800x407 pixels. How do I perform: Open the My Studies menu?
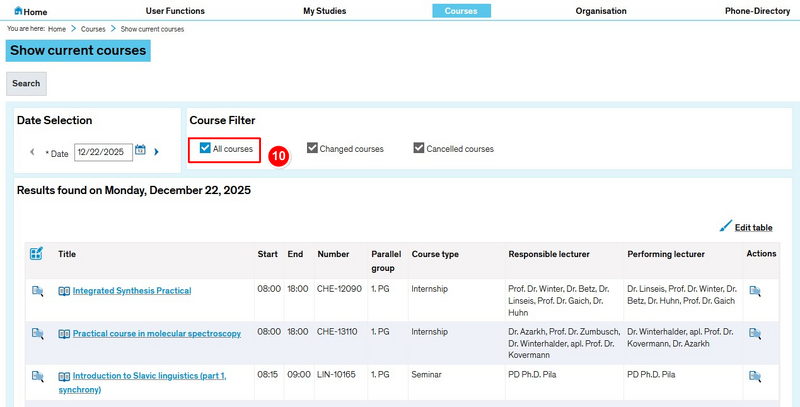(x=325, y=11)
